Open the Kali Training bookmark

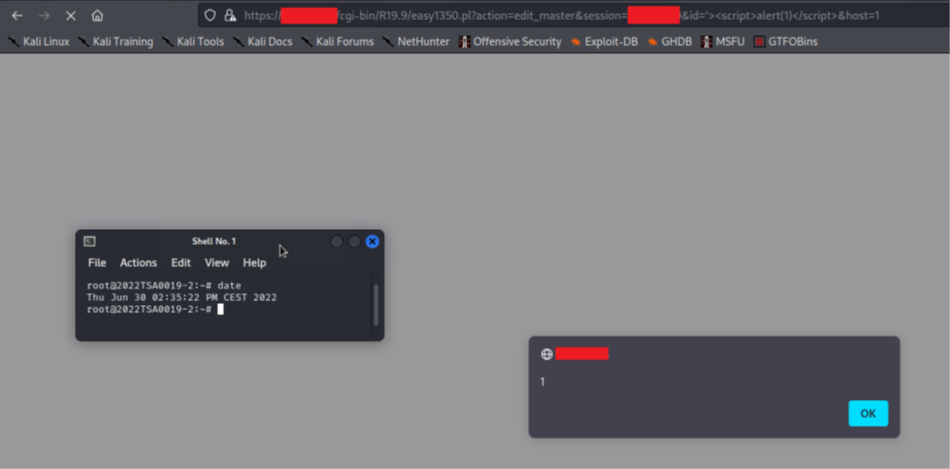click(x=115, y=42)
